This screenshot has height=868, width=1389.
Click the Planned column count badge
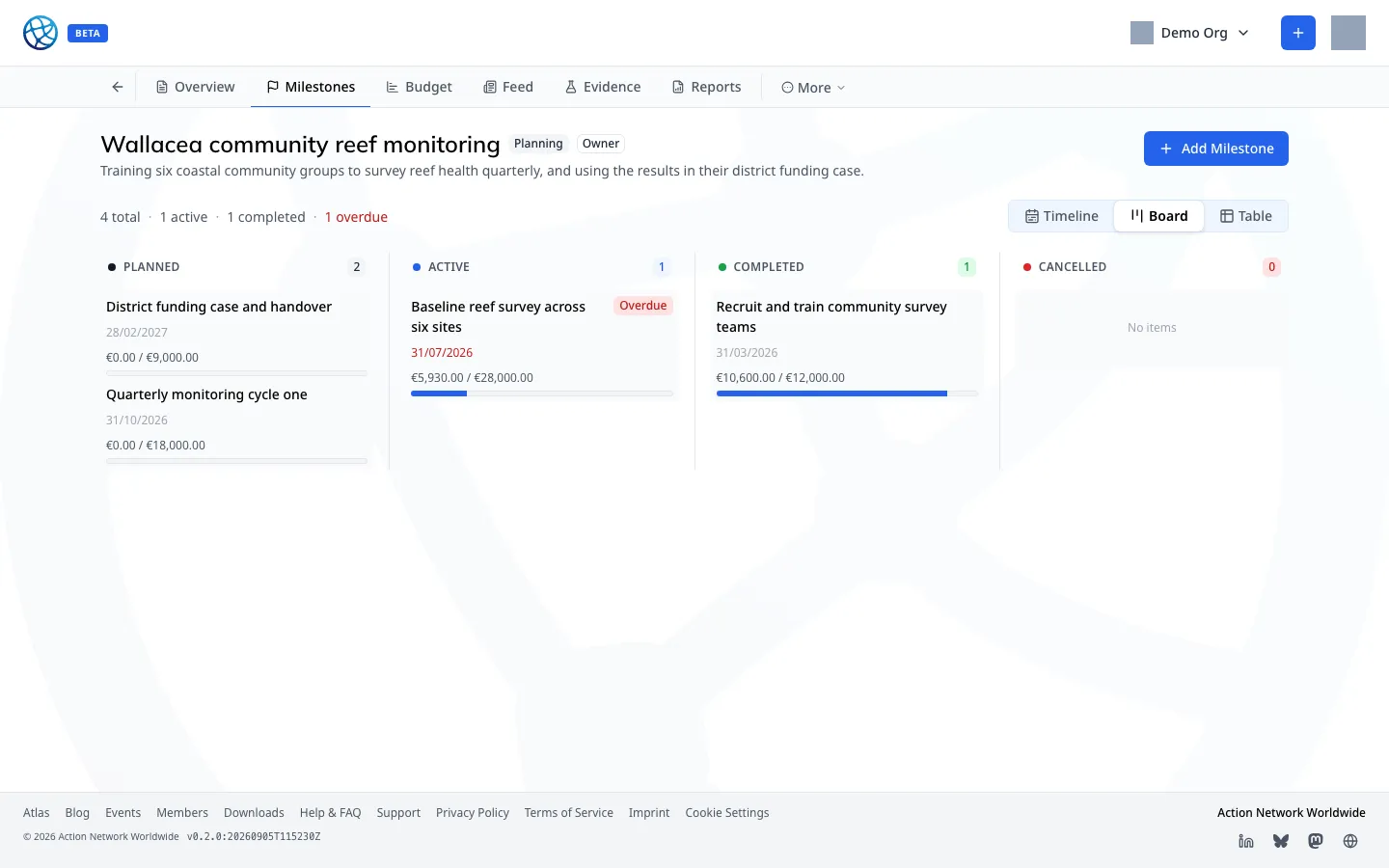pos(357,267)
